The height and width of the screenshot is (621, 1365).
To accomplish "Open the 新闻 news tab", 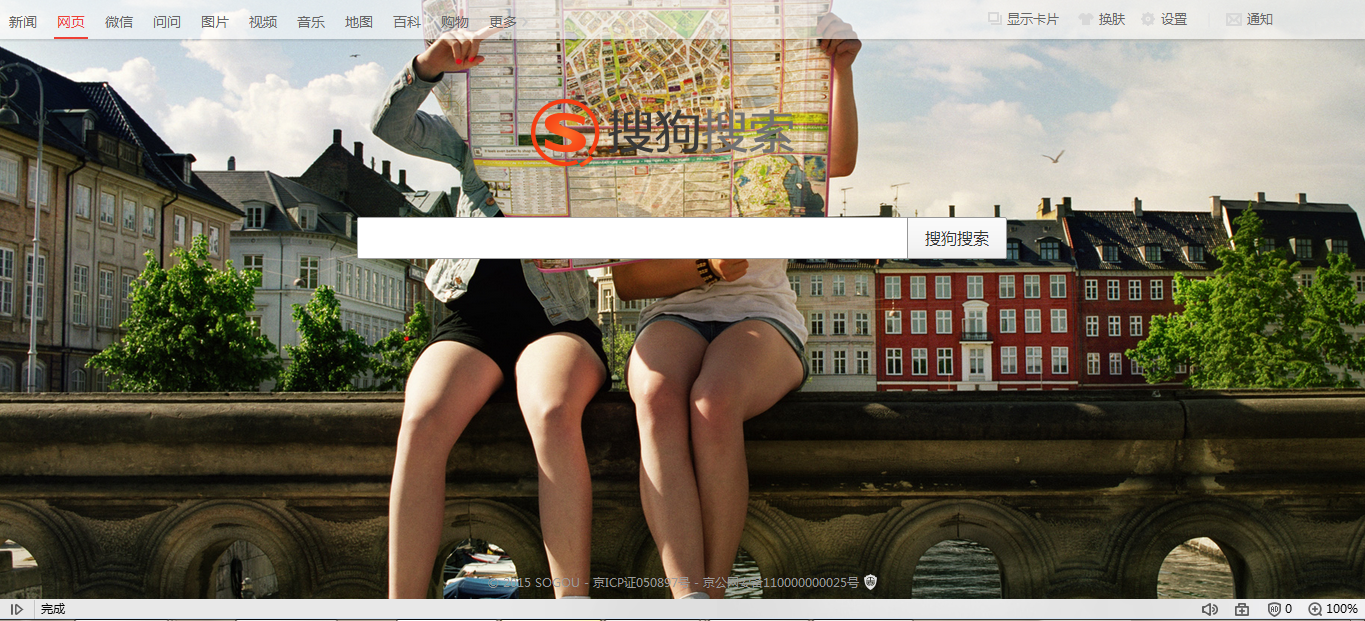I will 23,21.
